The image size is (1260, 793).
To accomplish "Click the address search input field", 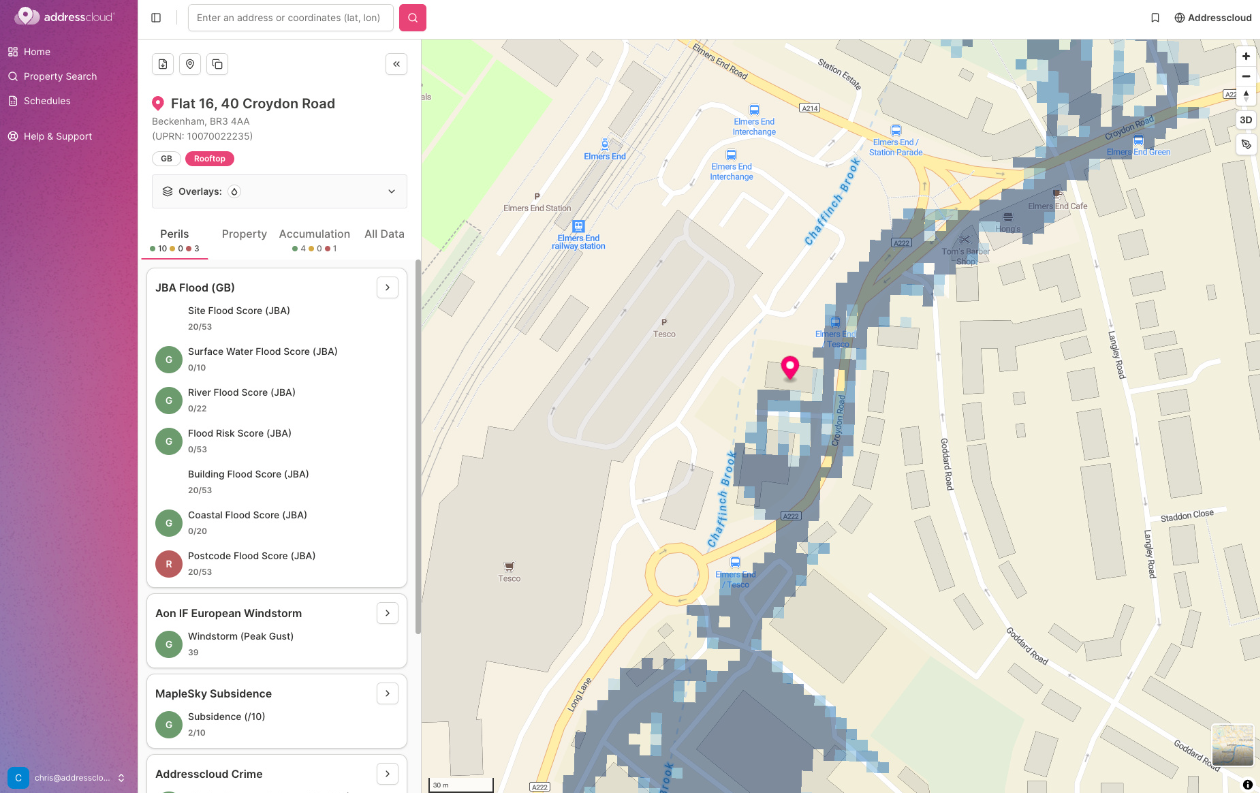I will 290,18.
